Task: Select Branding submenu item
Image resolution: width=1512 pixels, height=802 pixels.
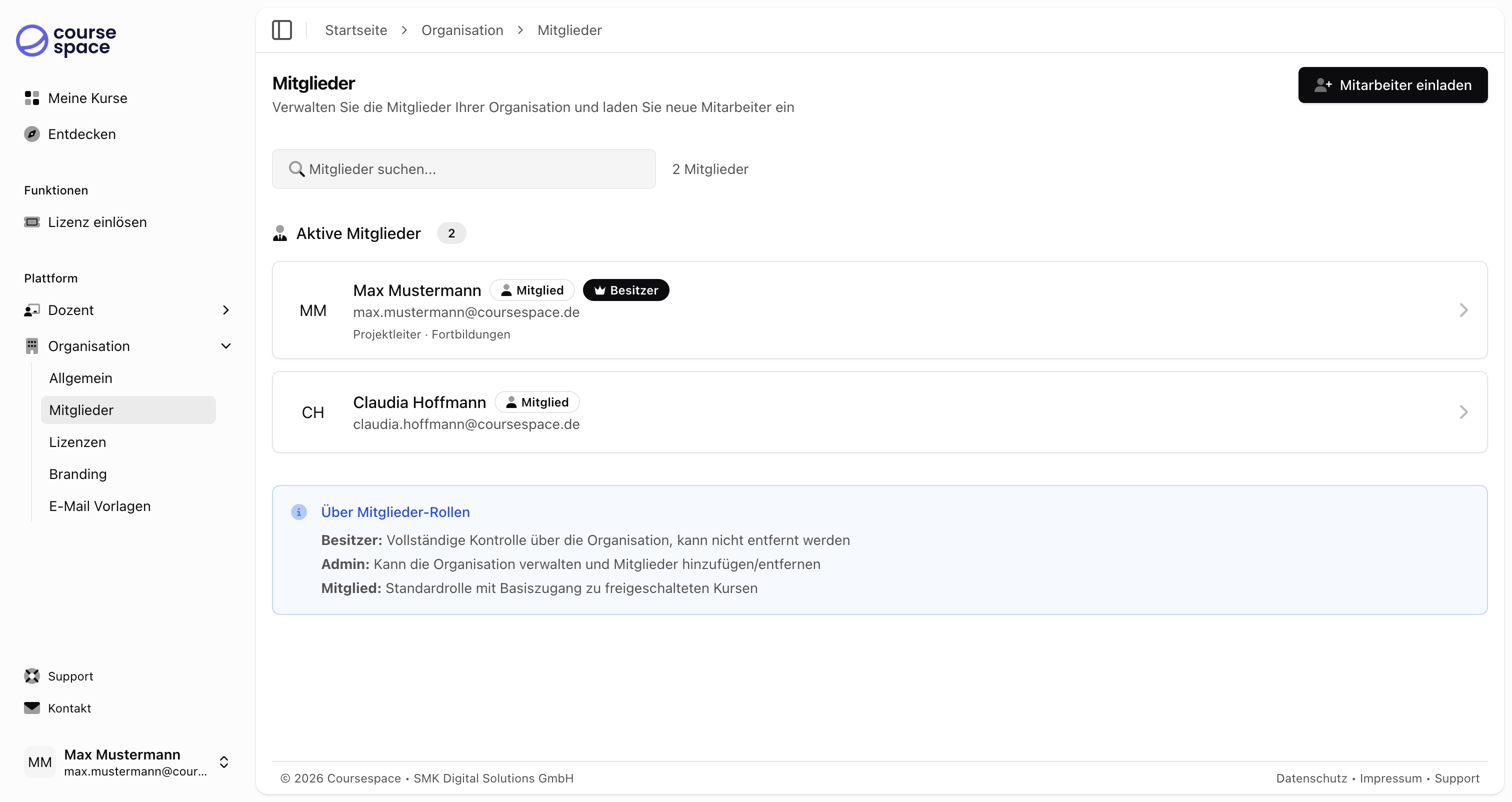Action: coord(78,474)
